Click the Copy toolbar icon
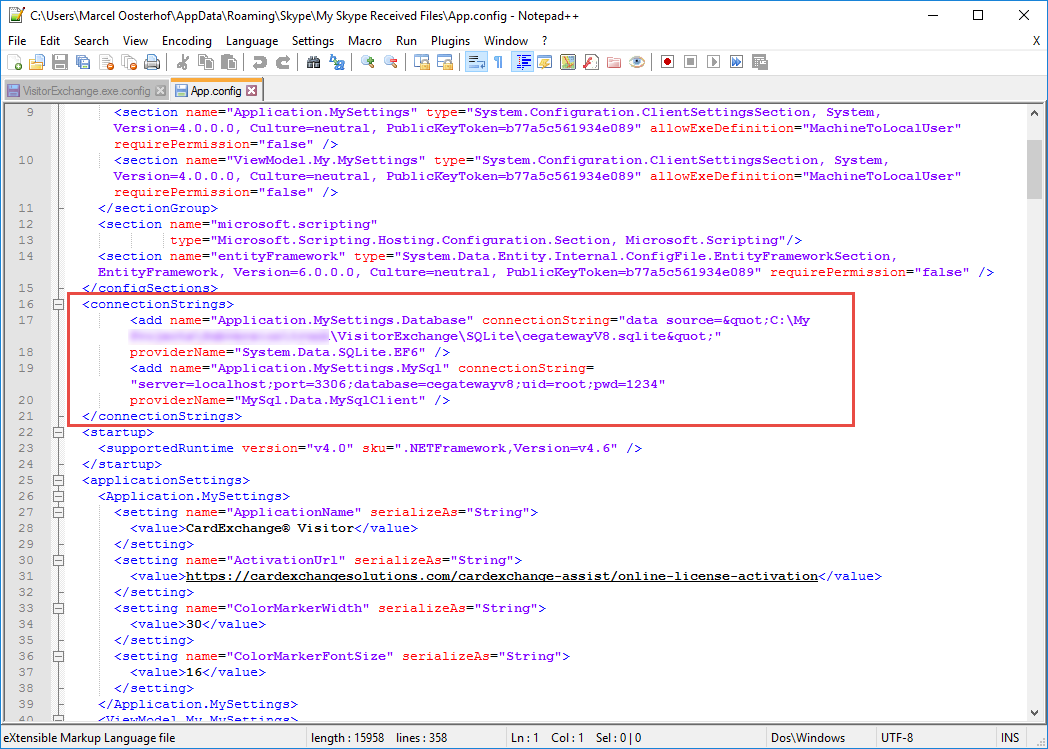1048x749 pixels. pos(206,63)
